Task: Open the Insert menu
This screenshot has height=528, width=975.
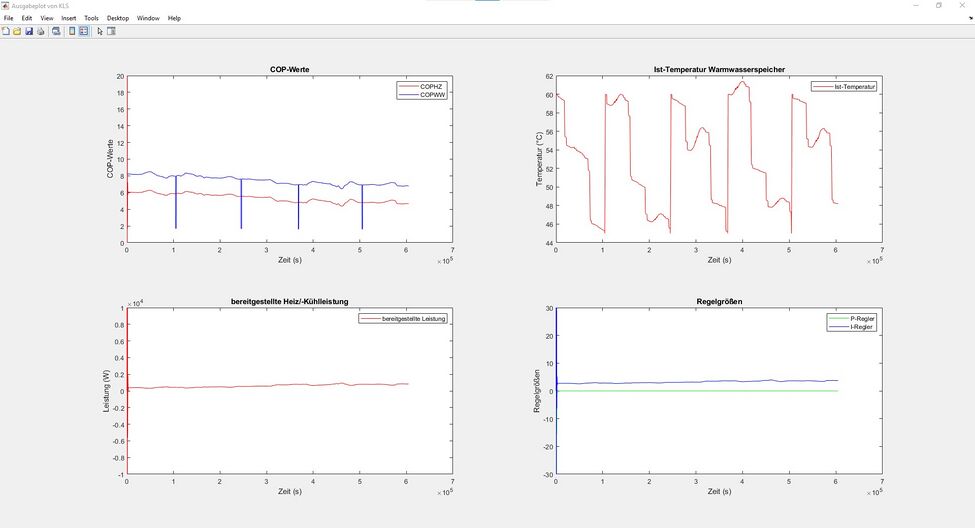Action: (x=68, y=18)
